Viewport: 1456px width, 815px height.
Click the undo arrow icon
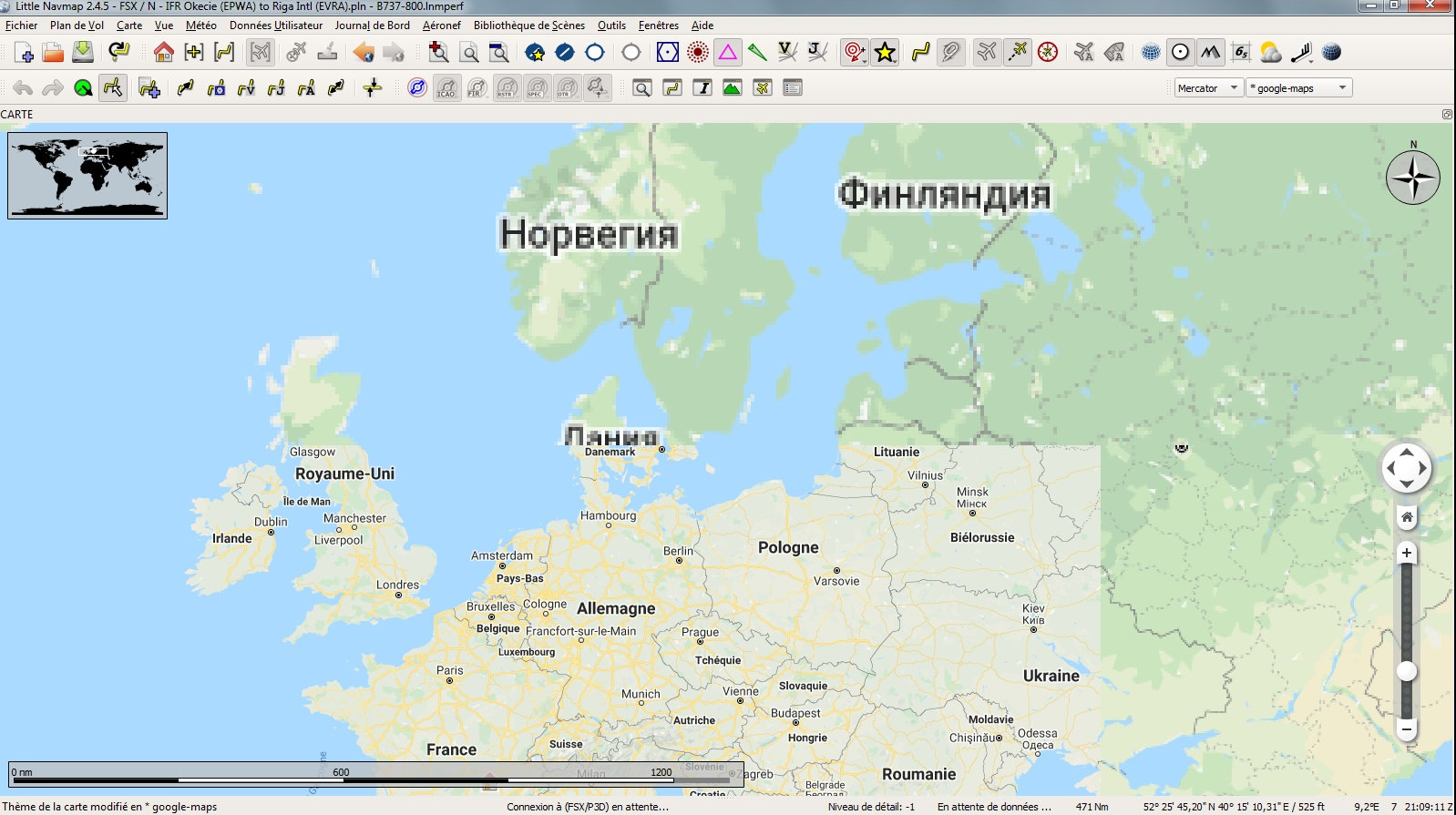[x=23, y=88]
